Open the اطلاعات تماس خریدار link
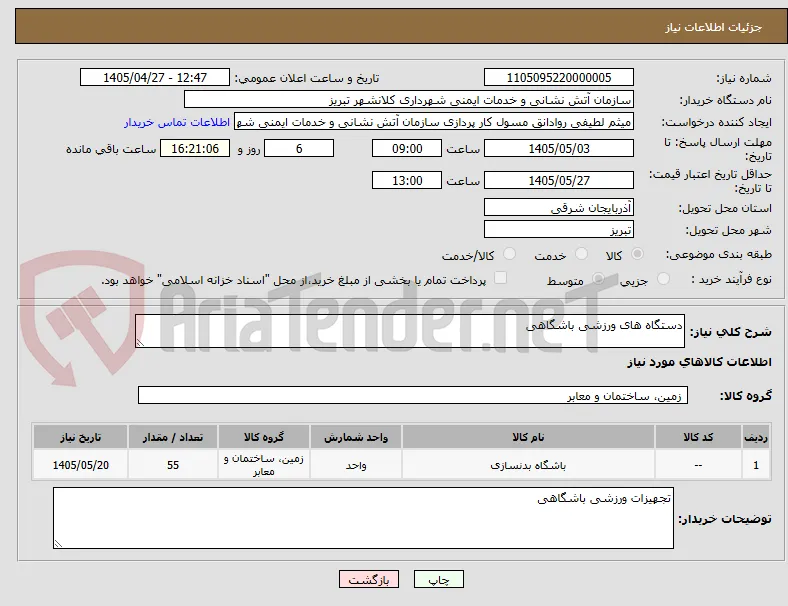788x606 pixels. coord(177,122)
